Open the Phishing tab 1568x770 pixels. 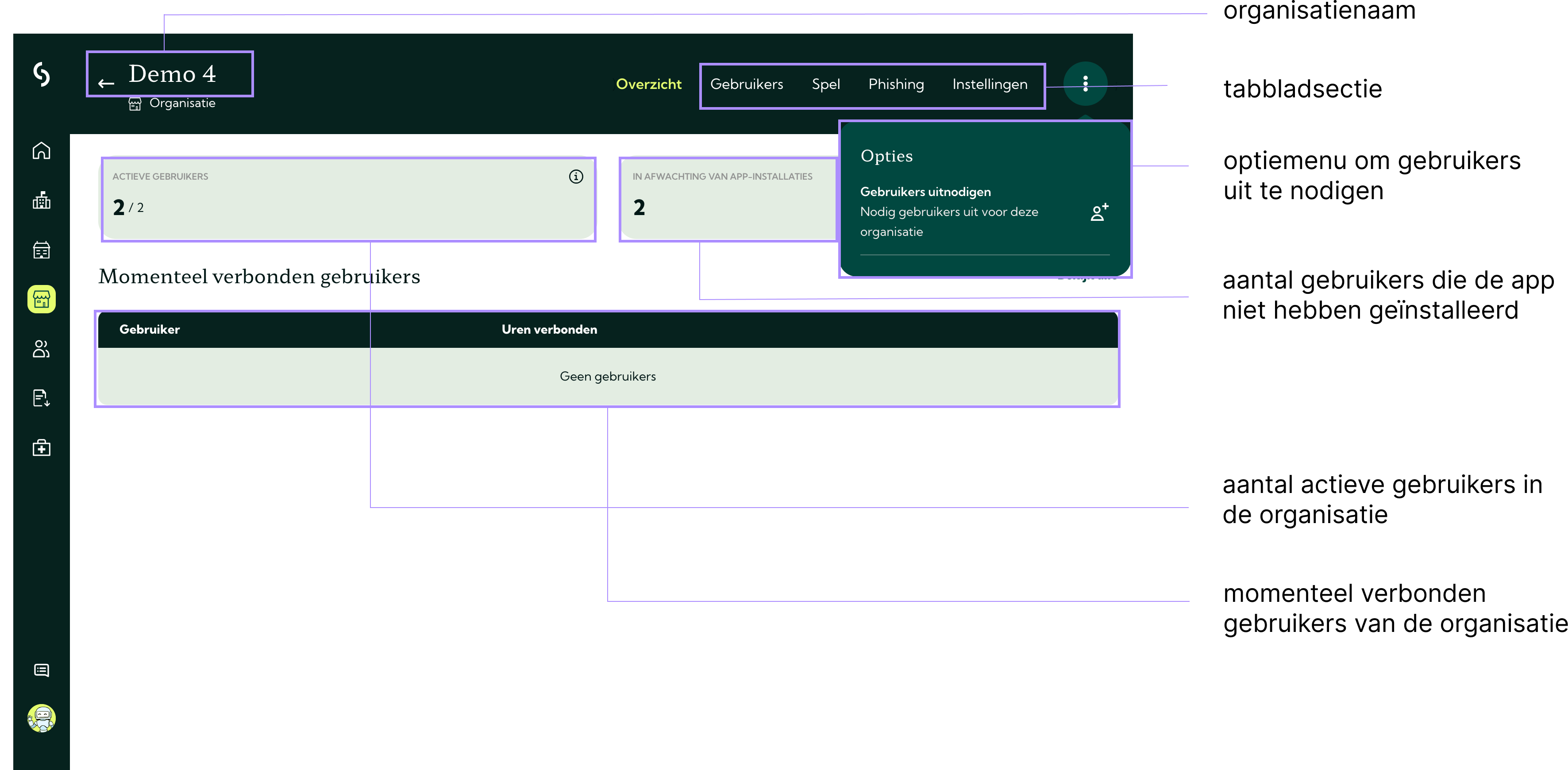896,84
